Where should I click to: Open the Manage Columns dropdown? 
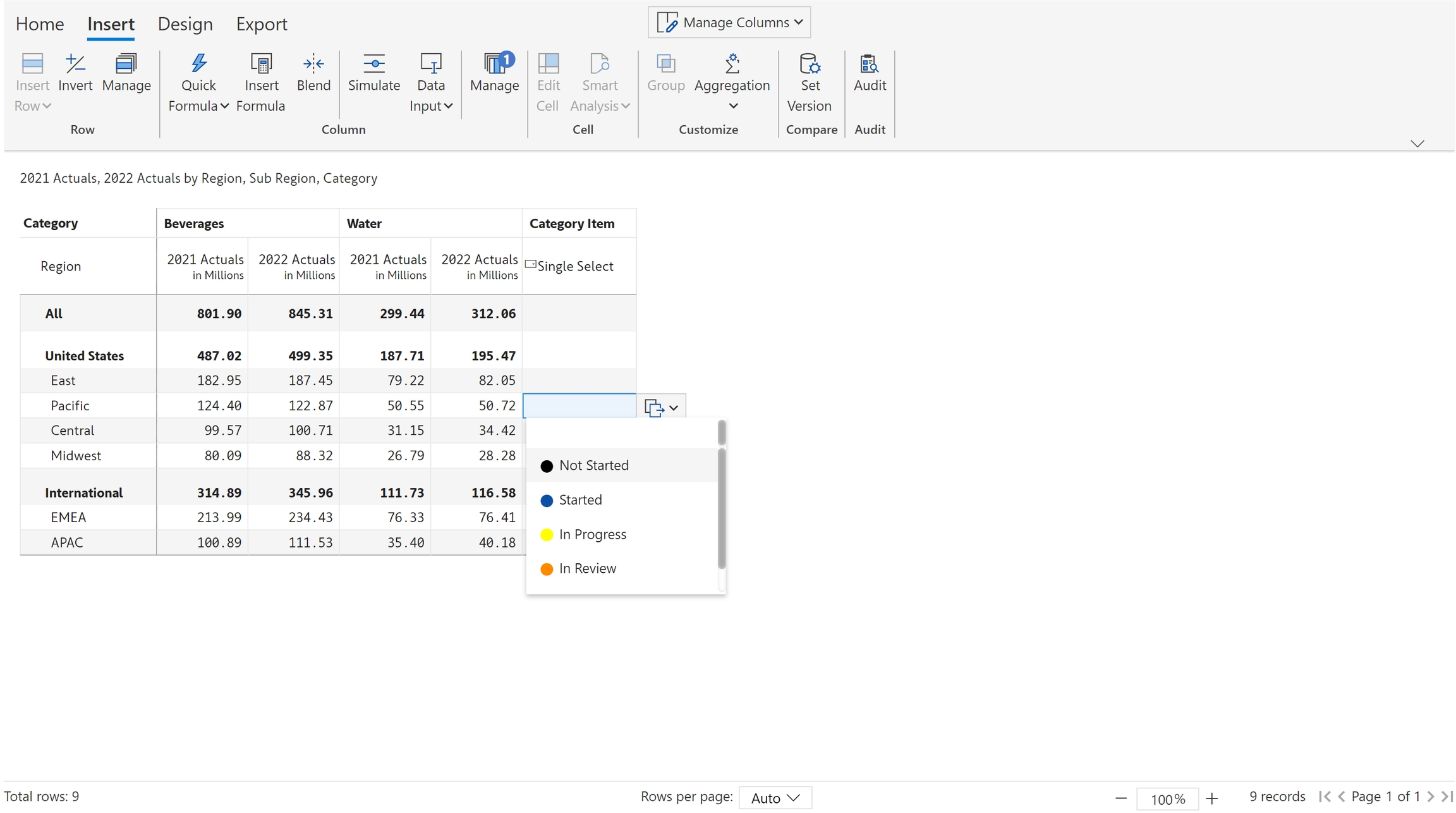point(729,23)
